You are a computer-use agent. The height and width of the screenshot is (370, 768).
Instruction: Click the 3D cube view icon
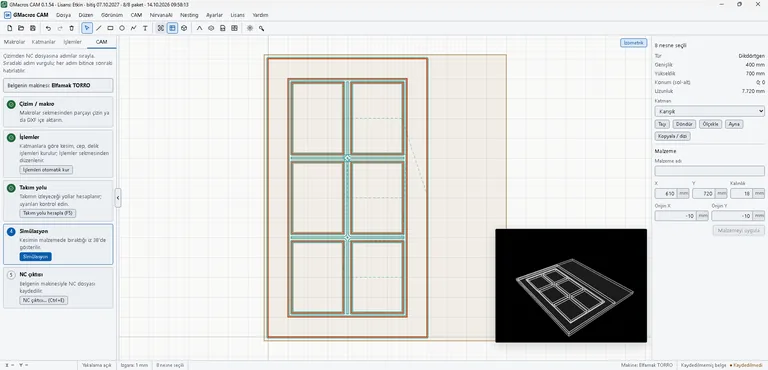(x=184, y=28)
